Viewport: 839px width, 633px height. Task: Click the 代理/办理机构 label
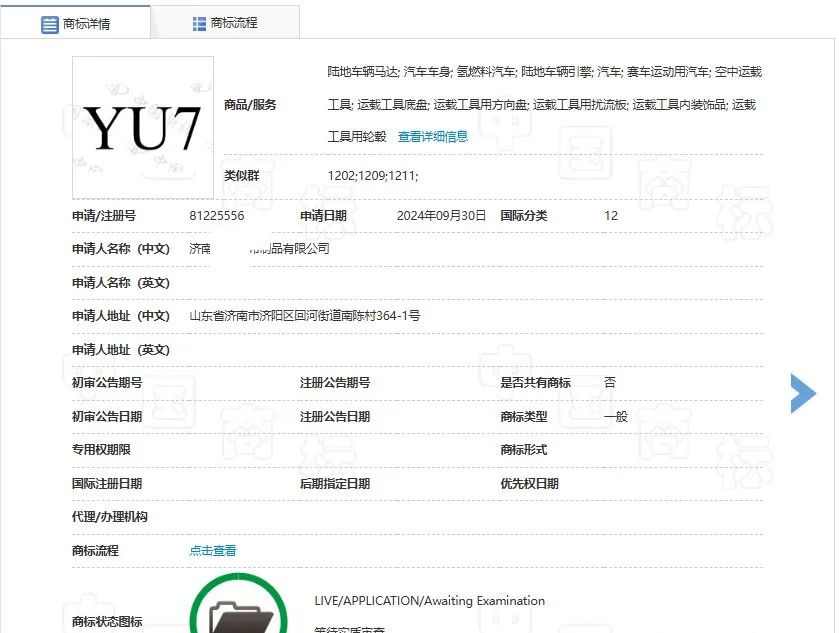point(110,516)
